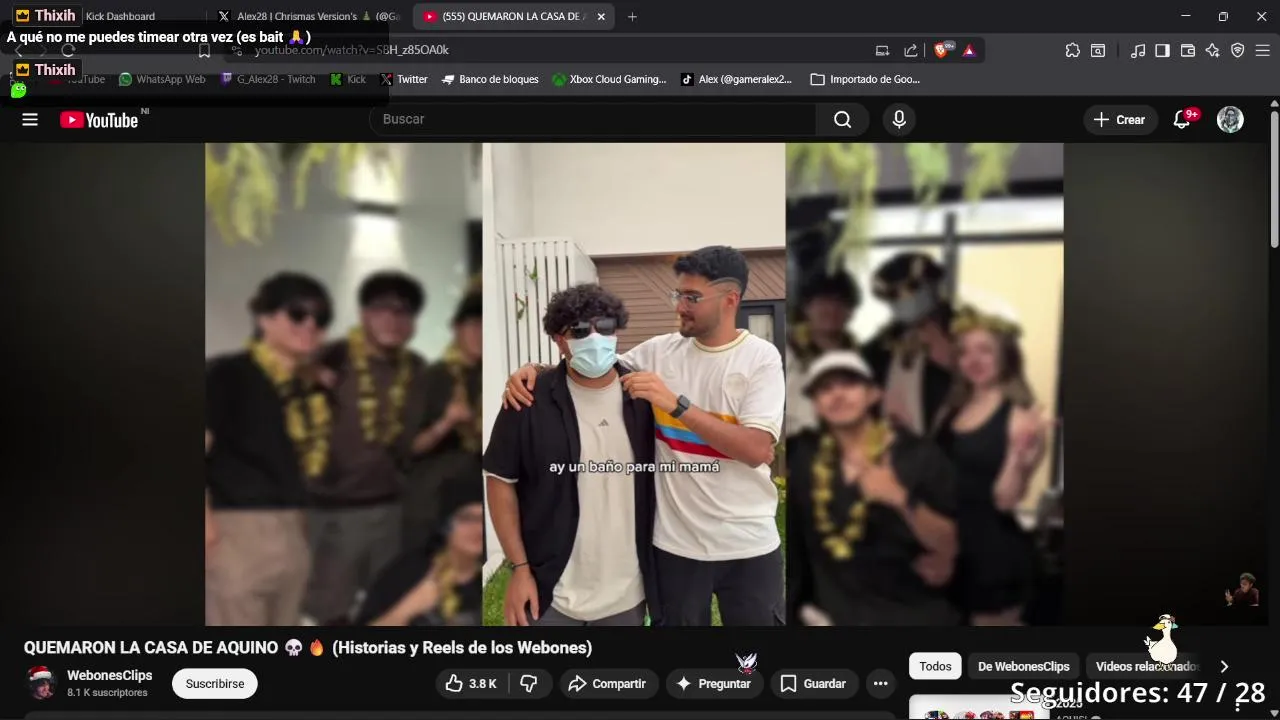Expand the Importado de Goo... bookmarks folder
This screenshot has width=1280, height=720.
[x=865, y=79]
